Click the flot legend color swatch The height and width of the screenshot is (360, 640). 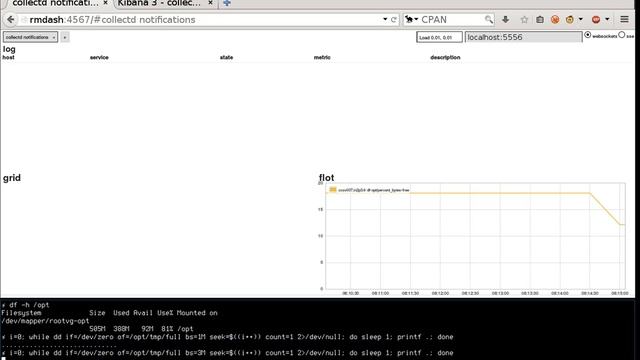point(333,190)
